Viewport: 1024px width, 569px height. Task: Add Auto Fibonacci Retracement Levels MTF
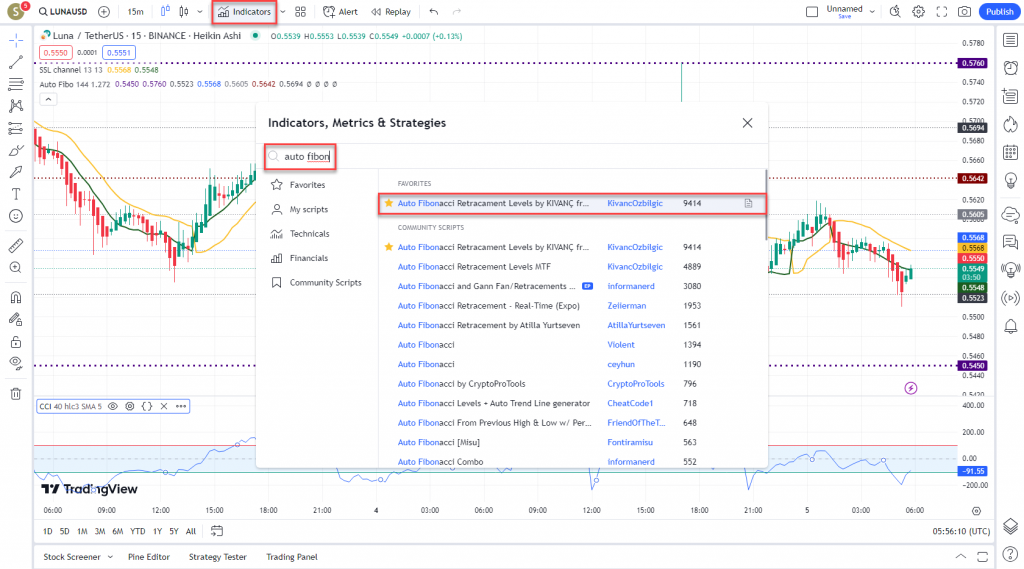474,267
